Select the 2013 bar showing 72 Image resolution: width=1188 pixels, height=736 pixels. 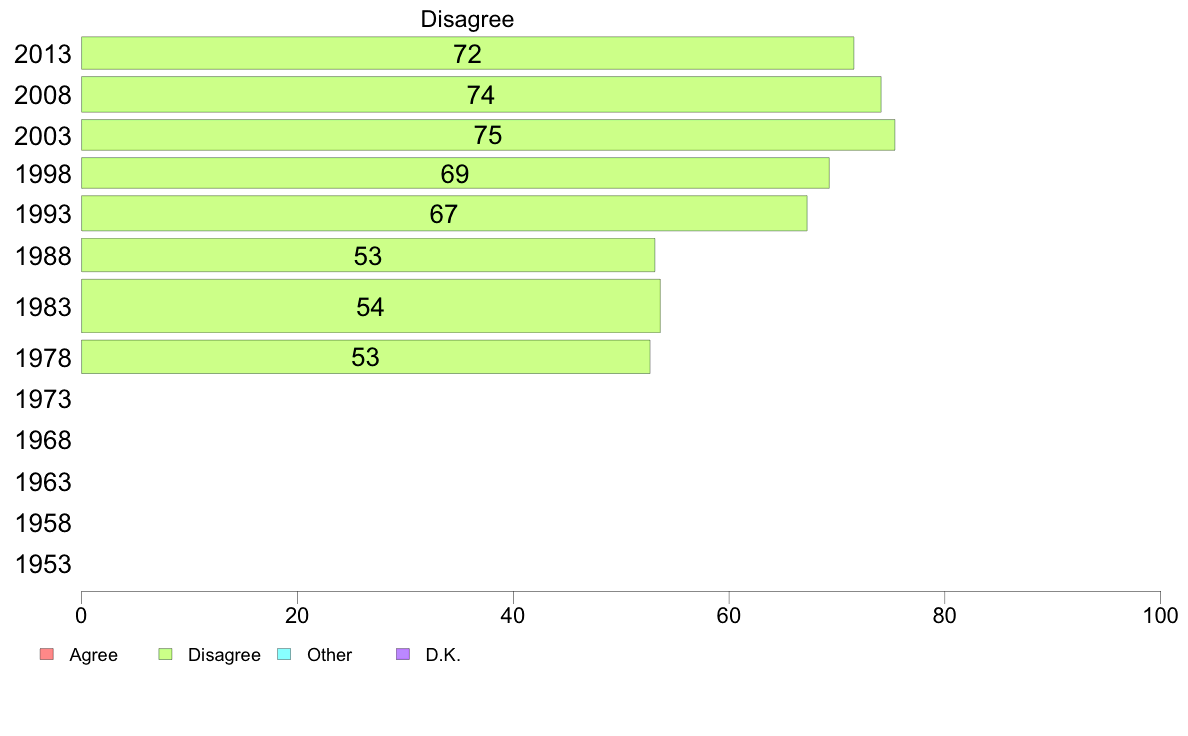pyautogui.click(x=467, y=53)
